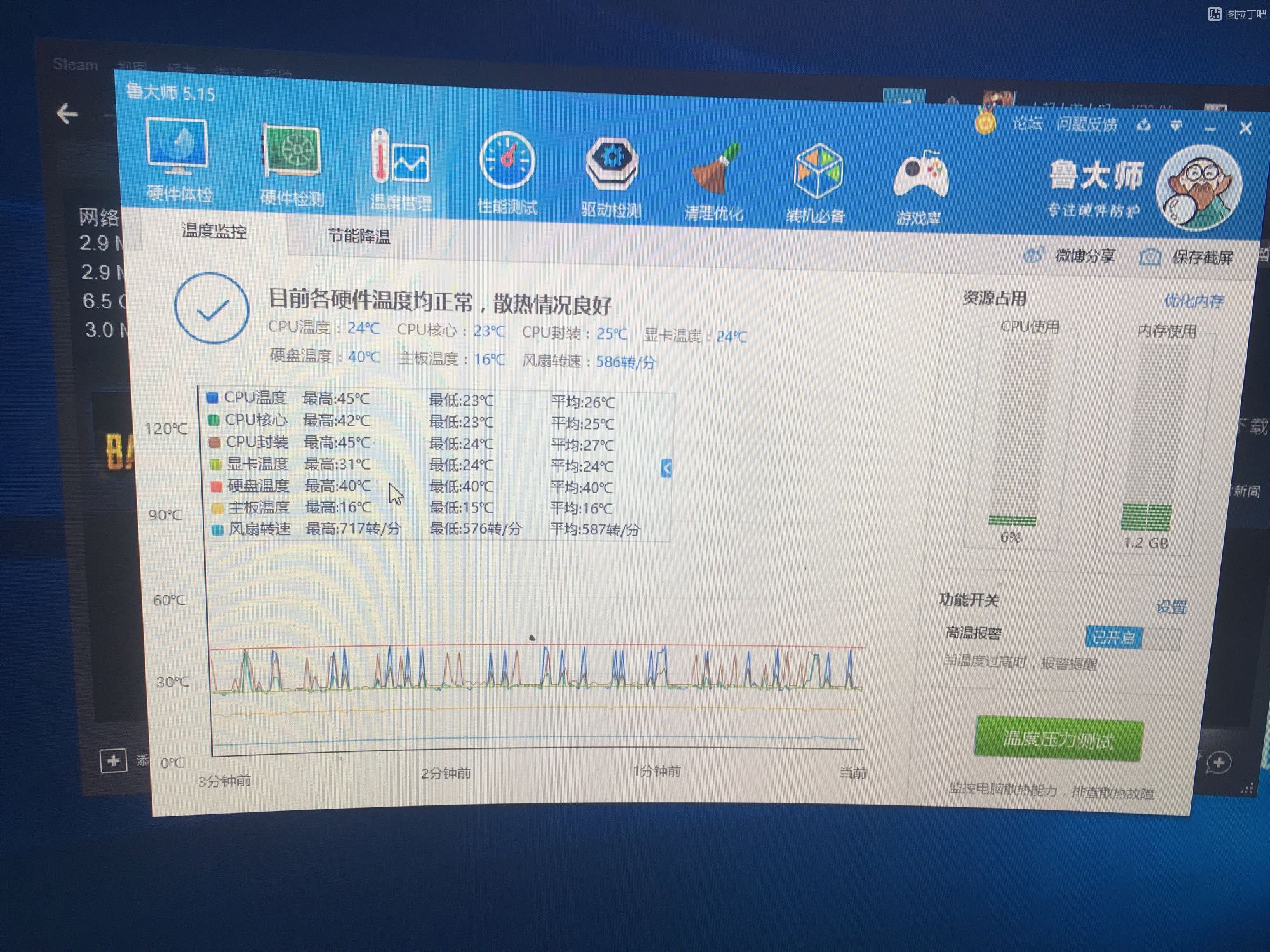The image size is (1270, 952).
Task: Toggle 风扇转速 legend color box
Action: point(218,529)
